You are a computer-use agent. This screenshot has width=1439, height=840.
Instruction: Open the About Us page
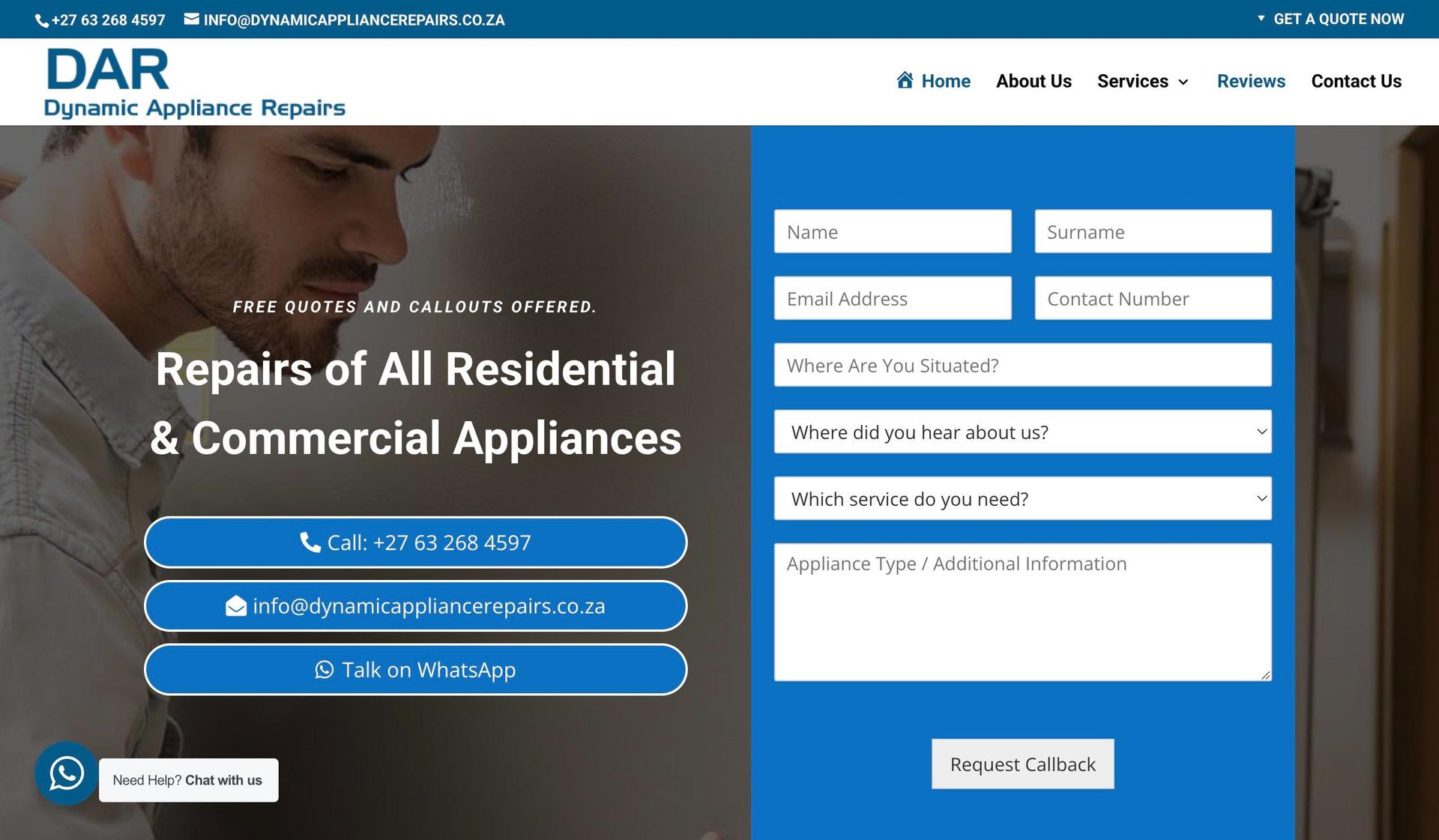point(1034,81)
